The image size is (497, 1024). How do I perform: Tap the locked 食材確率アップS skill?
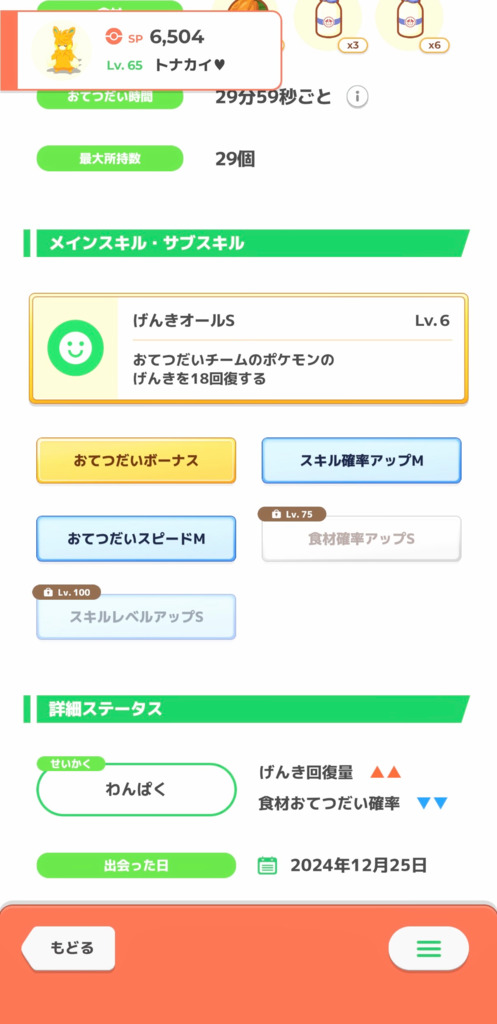362,539
